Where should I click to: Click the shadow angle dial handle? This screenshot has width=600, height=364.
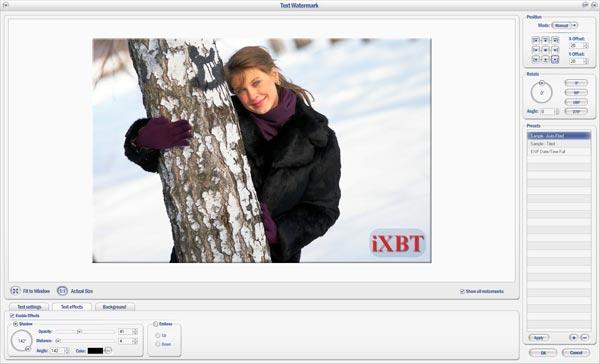[28, 349]
